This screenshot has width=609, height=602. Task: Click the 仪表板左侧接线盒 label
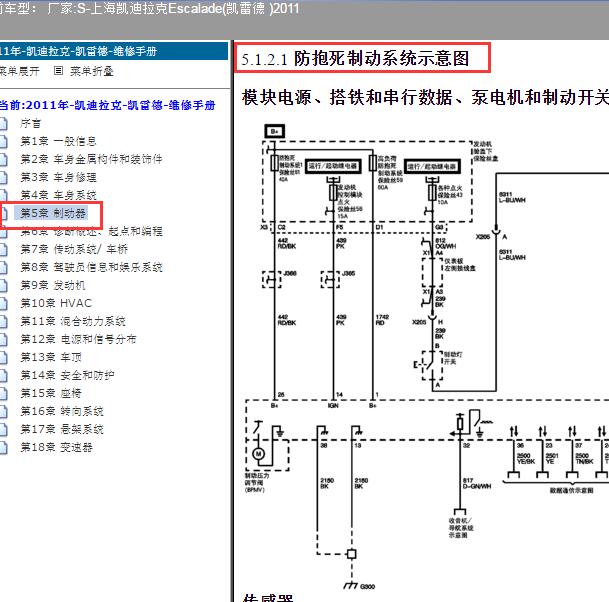pyautogui.click(x=460, y=264)
